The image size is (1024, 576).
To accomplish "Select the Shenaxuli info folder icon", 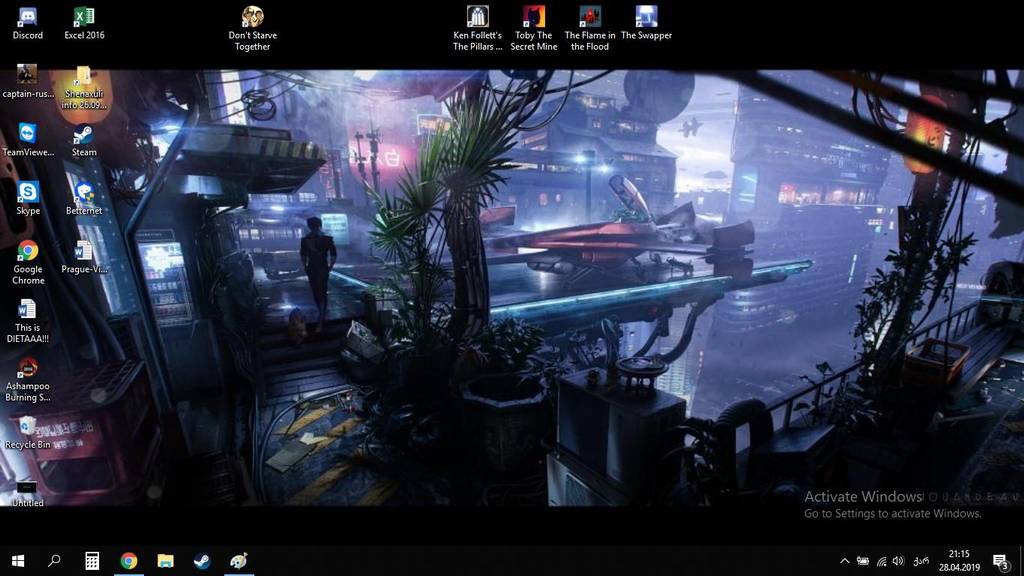I will tap(84, 88).
